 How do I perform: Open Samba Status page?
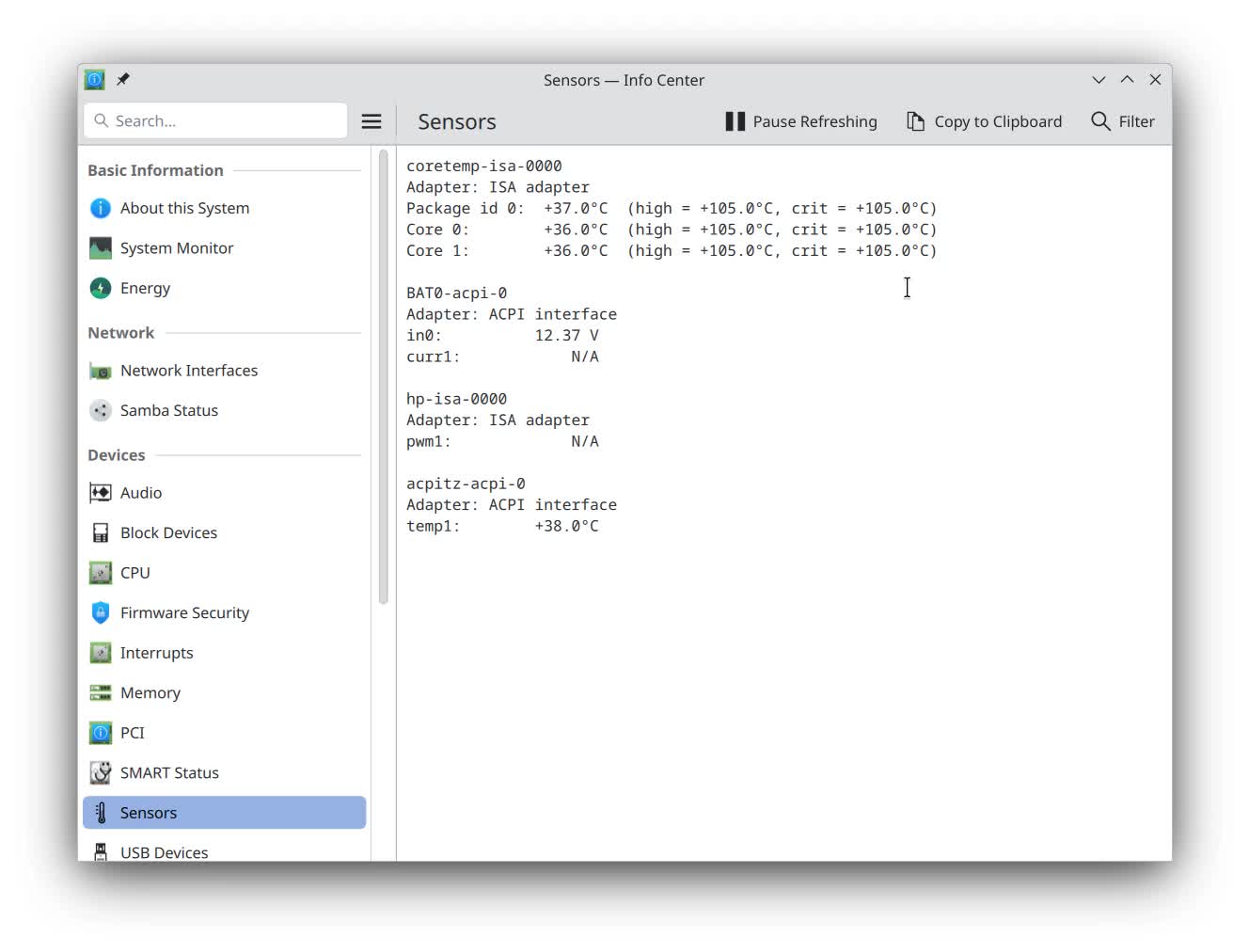tap(224, 410)
